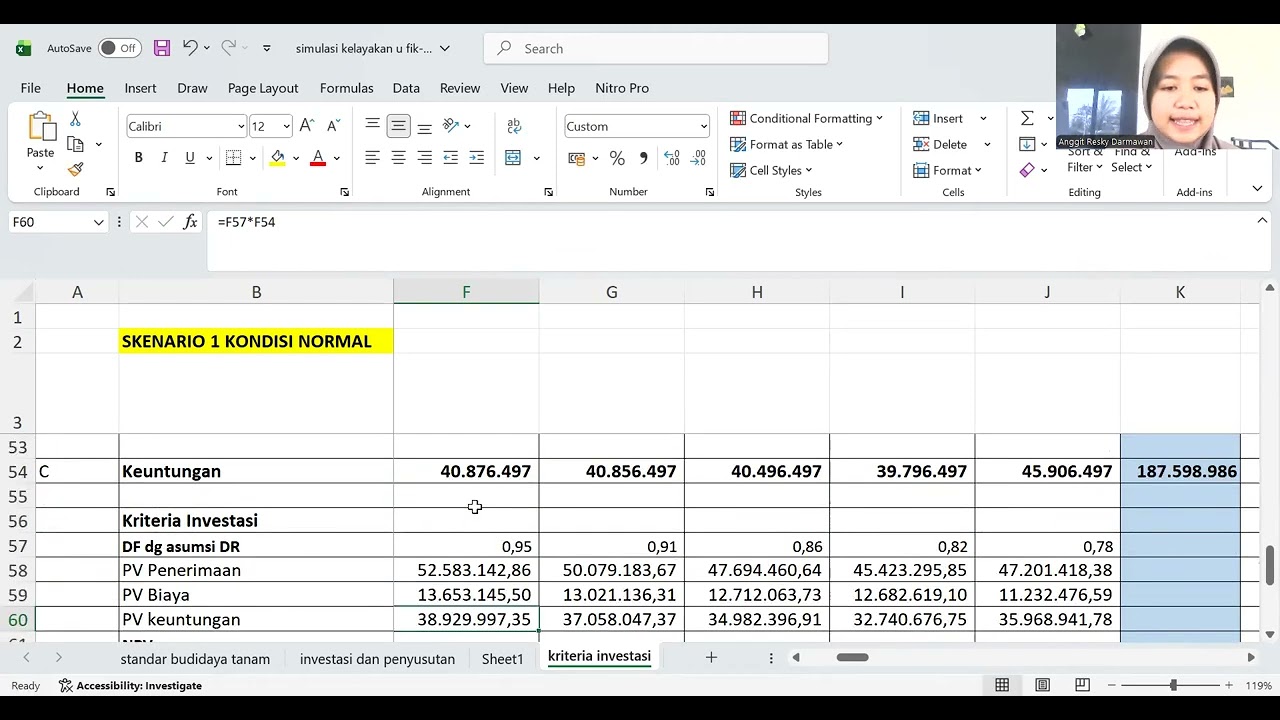This screenshot has height=720, width=1280.
Task: Open sheet 'investasi dan penyusutan'
Action: tap(377, 659)
